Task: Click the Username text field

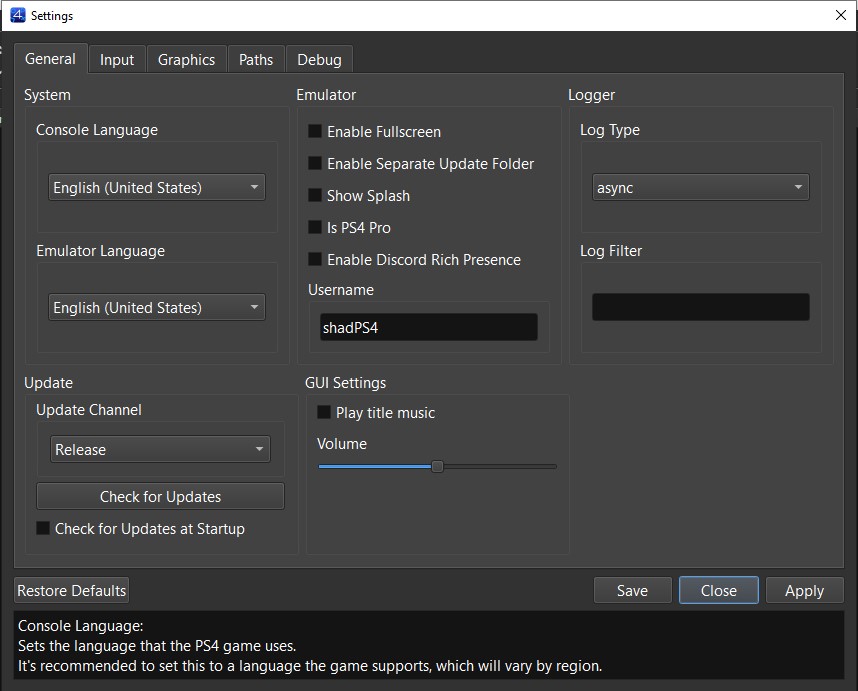Action: pos(428,327)
